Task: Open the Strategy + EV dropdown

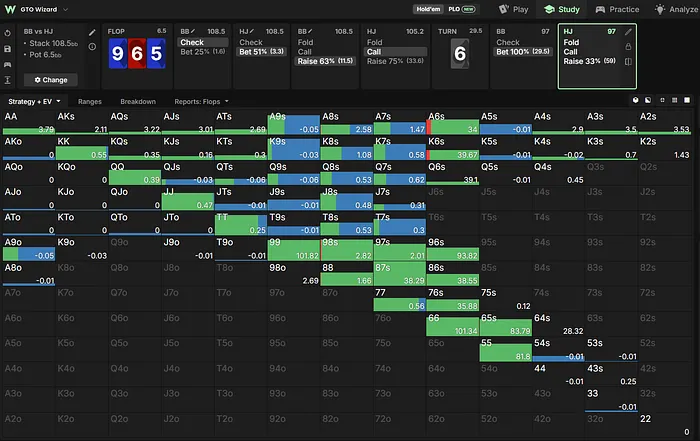Action: tap(34, 102)
